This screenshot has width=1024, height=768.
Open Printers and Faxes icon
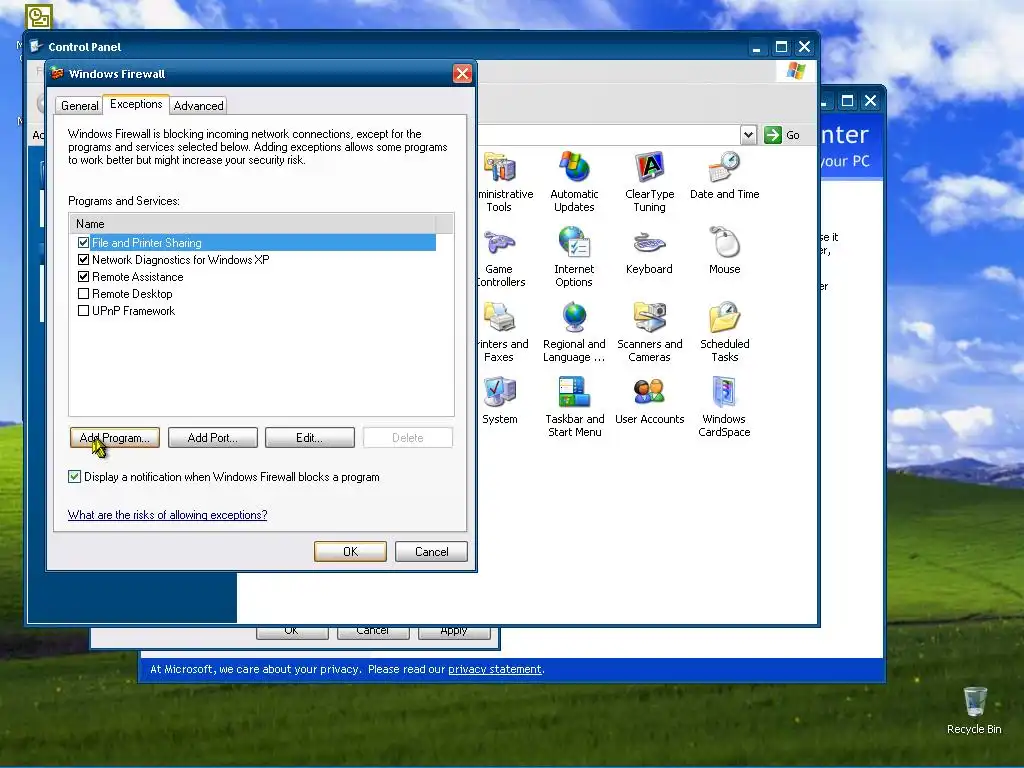(x=500, y=317)
